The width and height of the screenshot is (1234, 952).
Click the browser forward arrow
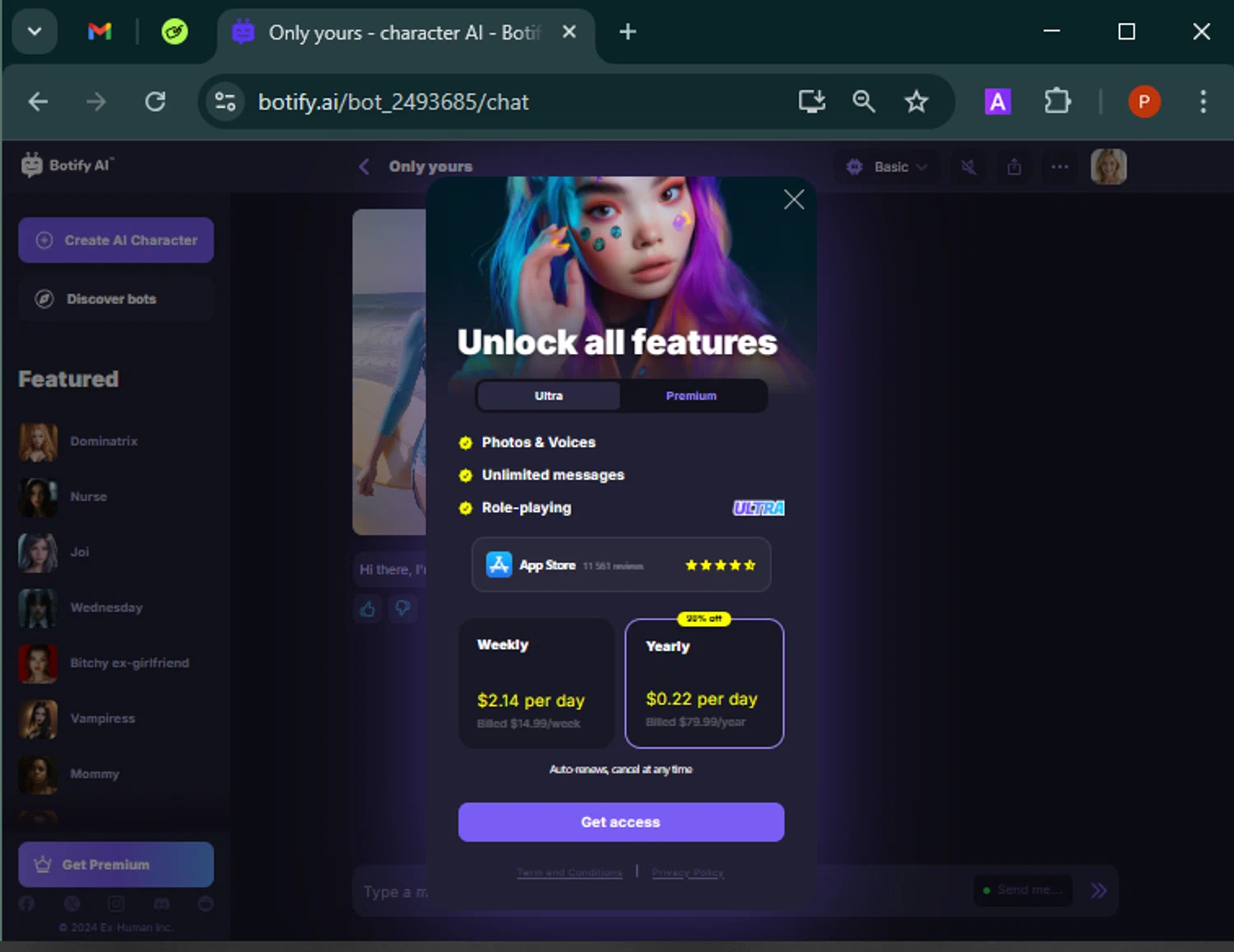96,102
